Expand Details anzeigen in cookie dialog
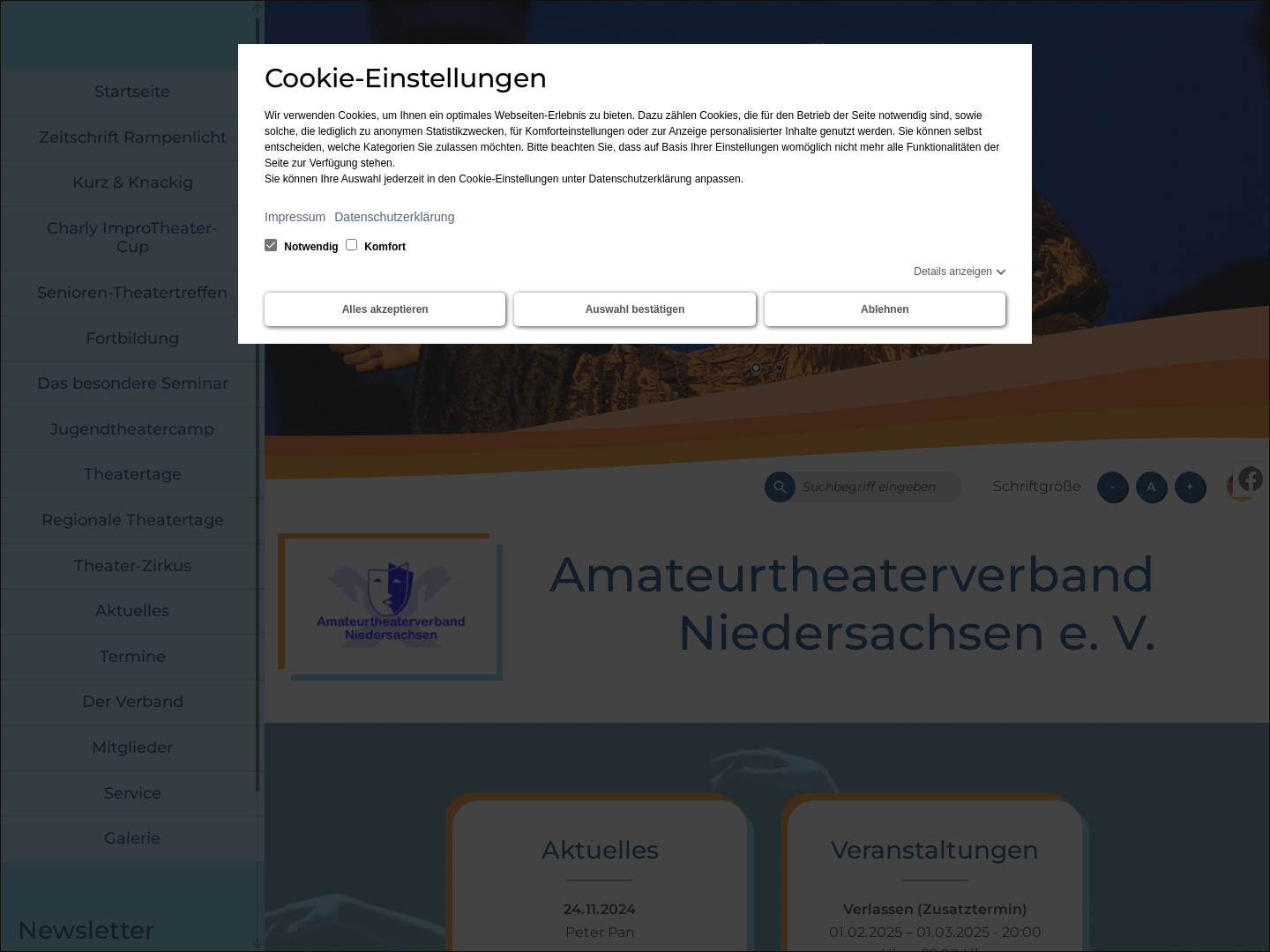The height and width of the screenshot is (952, 1270). (x=960, y=271)
